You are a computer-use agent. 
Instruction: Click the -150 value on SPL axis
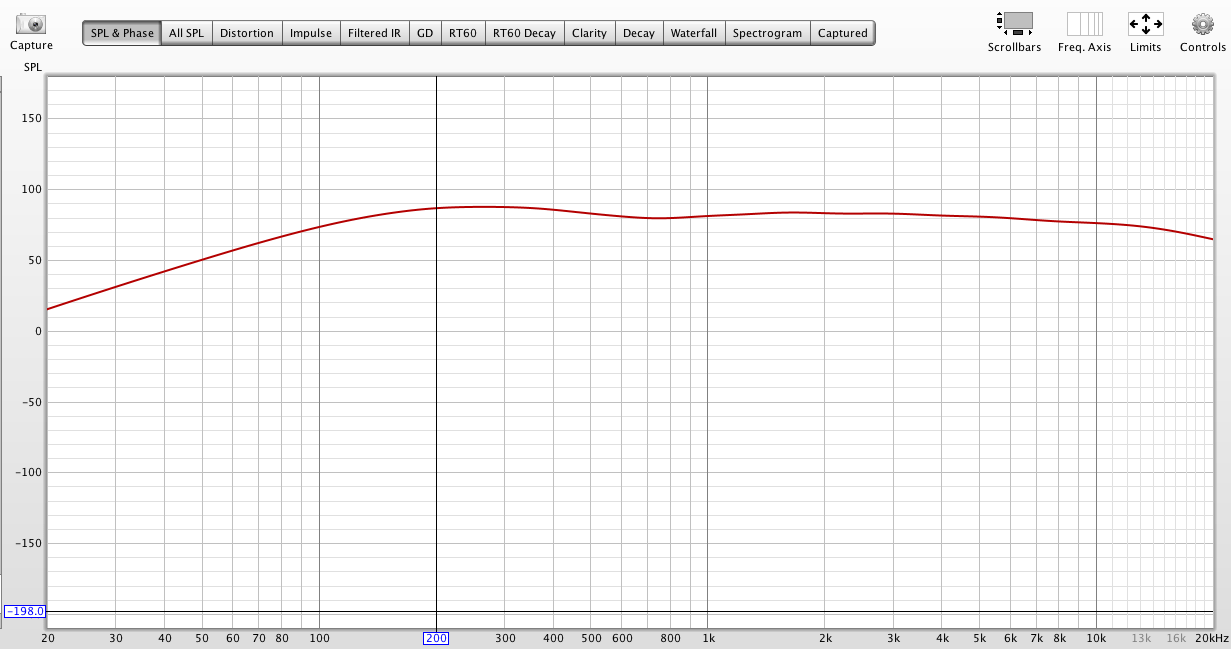[28, 543]
